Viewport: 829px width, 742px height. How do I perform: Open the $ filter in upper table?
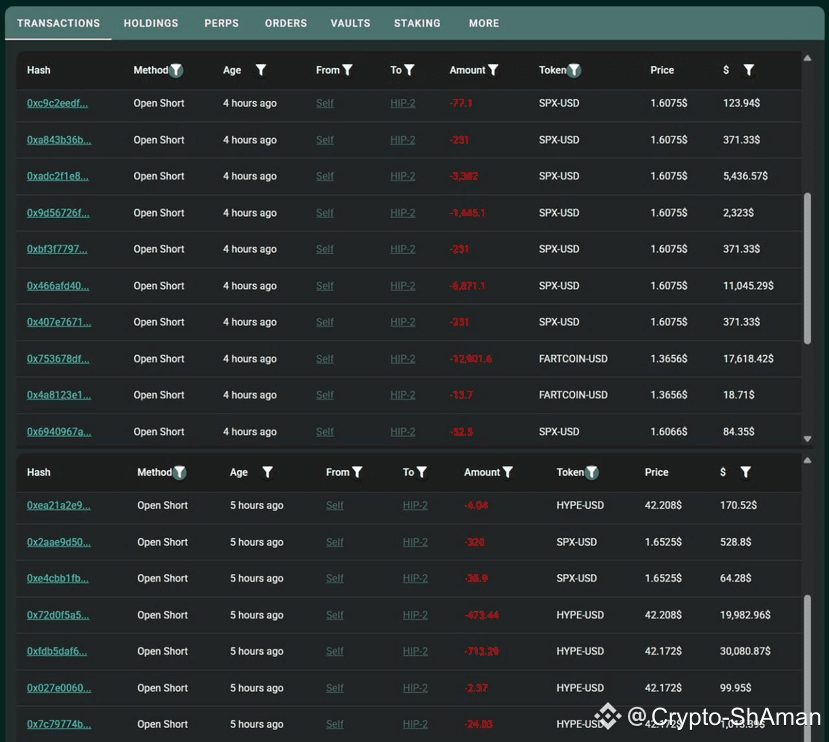749,70
